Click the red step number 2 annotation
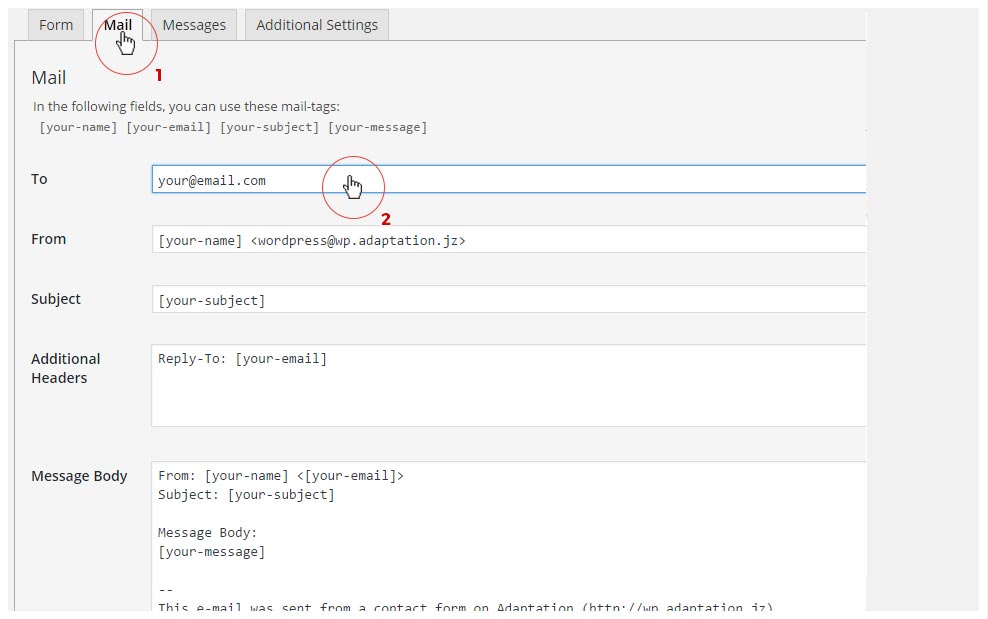The width and height of the screenshot is (988, 619). coord(386,219)
